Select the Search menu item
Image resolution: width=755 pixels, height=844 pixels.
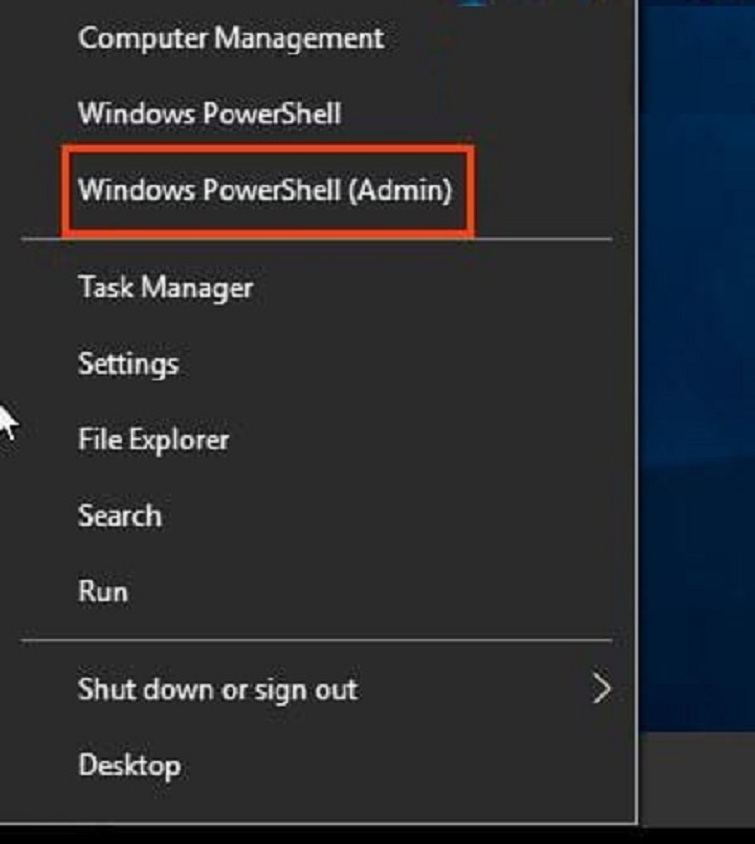(119, 516)
